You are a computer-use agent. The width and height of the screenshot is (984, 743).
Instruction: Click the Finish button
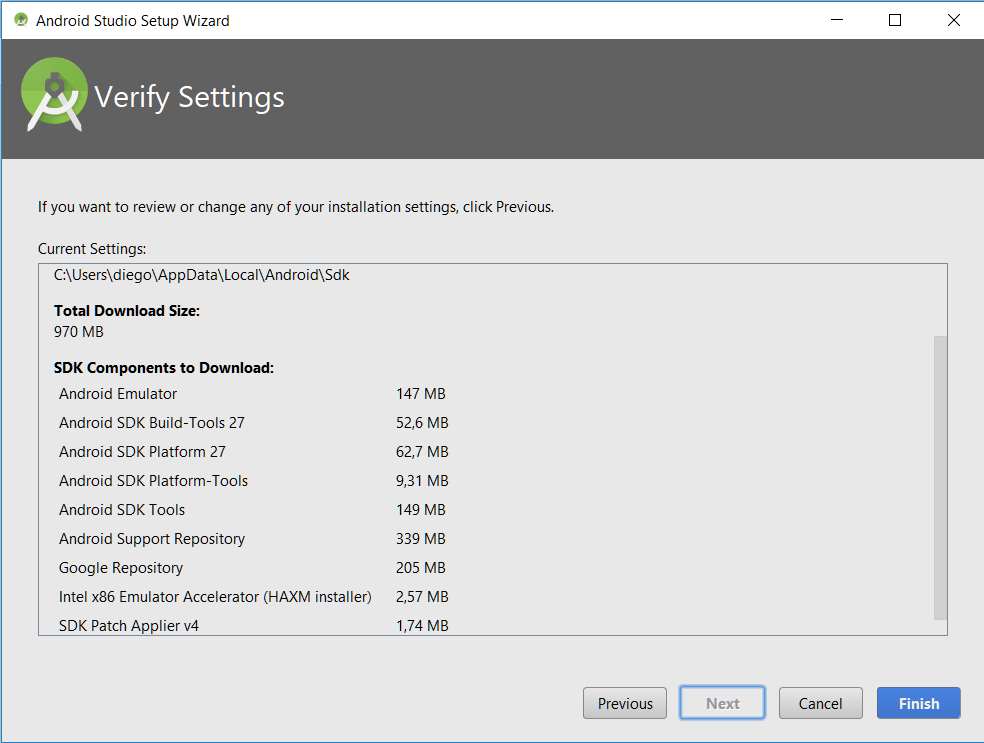point(918,703)
